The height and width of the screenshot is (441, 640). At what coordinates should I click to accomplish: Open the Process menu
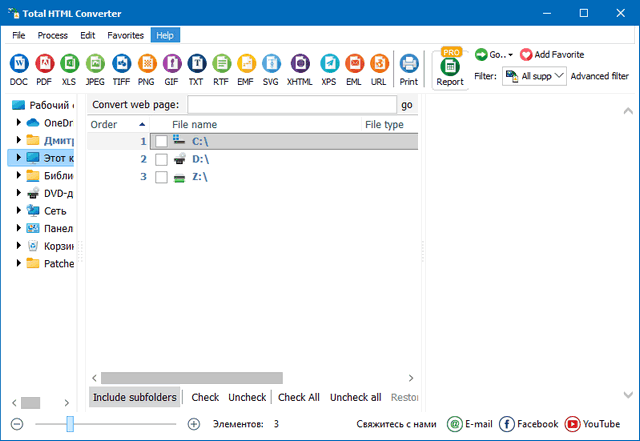(x=53, y=35)
